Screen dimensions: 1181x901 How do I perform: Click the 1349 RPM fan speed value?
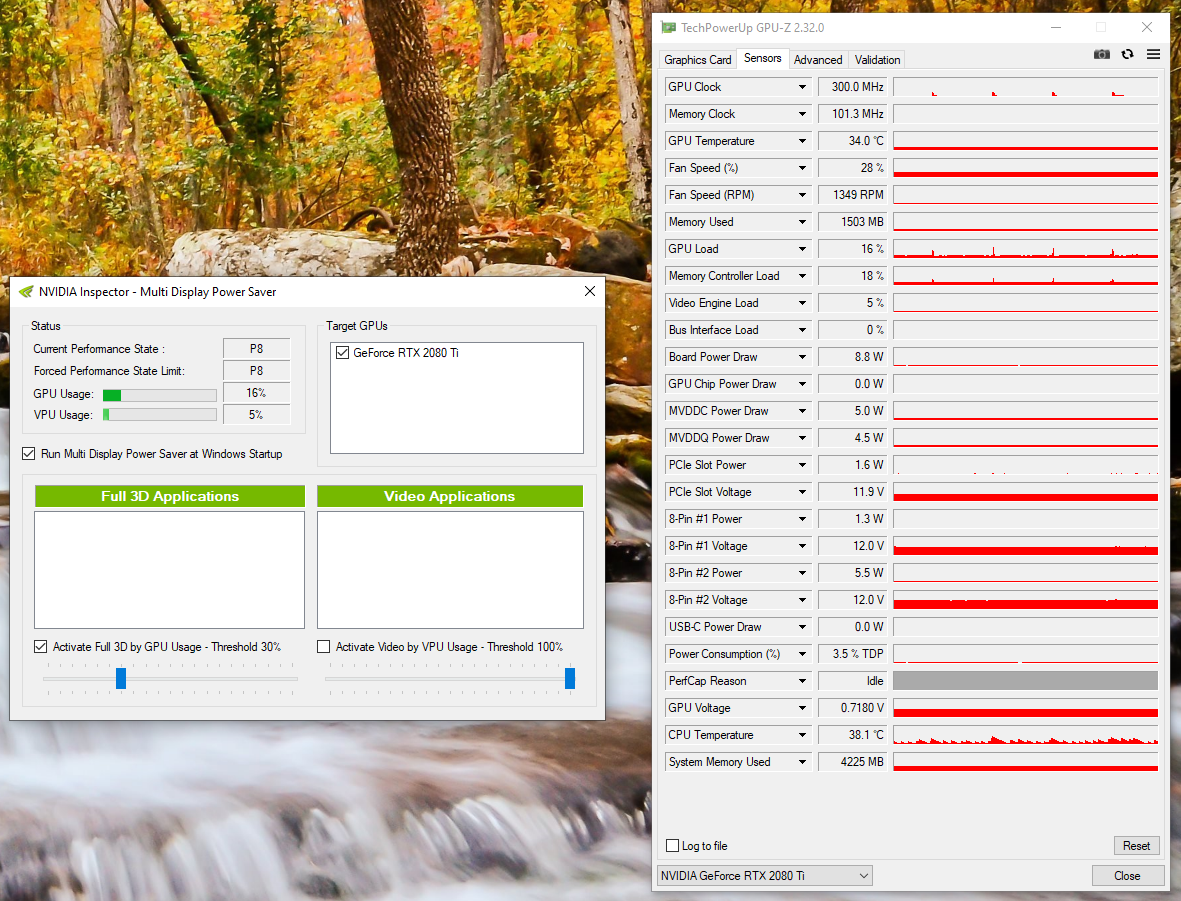tap(853, 194)
